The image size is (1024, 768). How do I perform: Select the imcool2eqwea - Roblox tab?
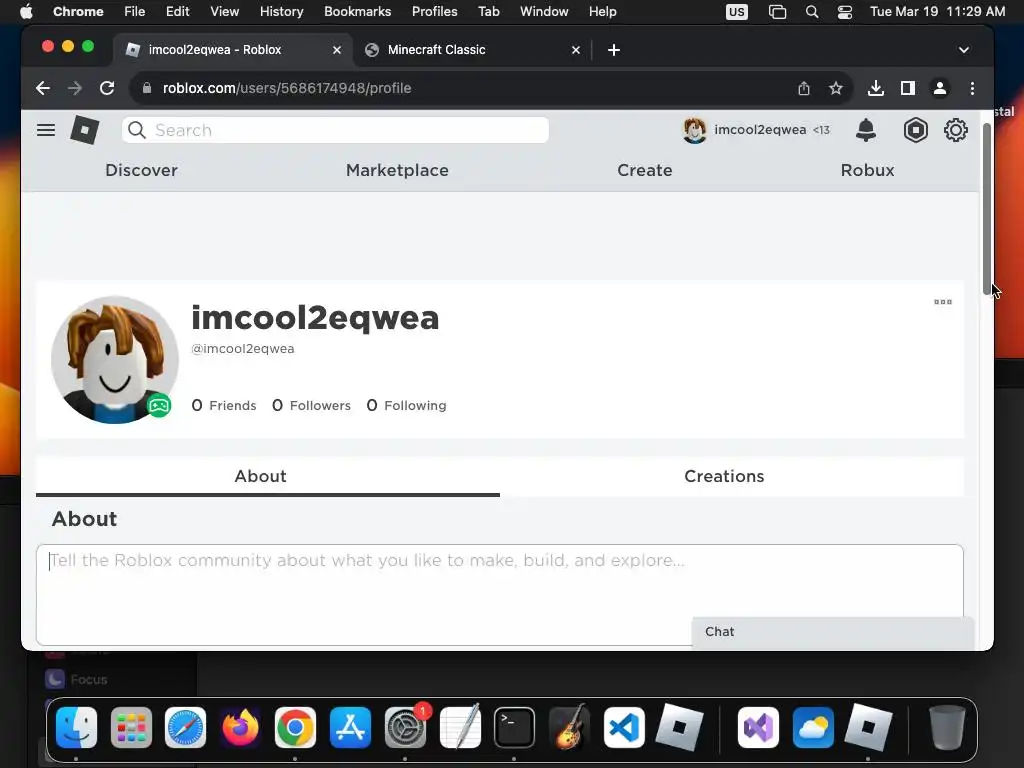pyautogui.click(x=232, y=50)
